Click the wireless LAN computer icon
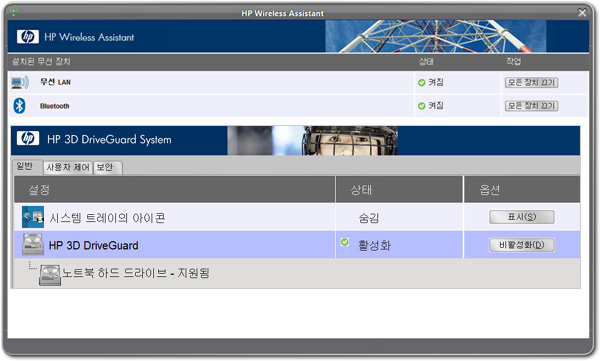Image resolution: width=600 pixels, height=361 pixels. pos(20,82)
